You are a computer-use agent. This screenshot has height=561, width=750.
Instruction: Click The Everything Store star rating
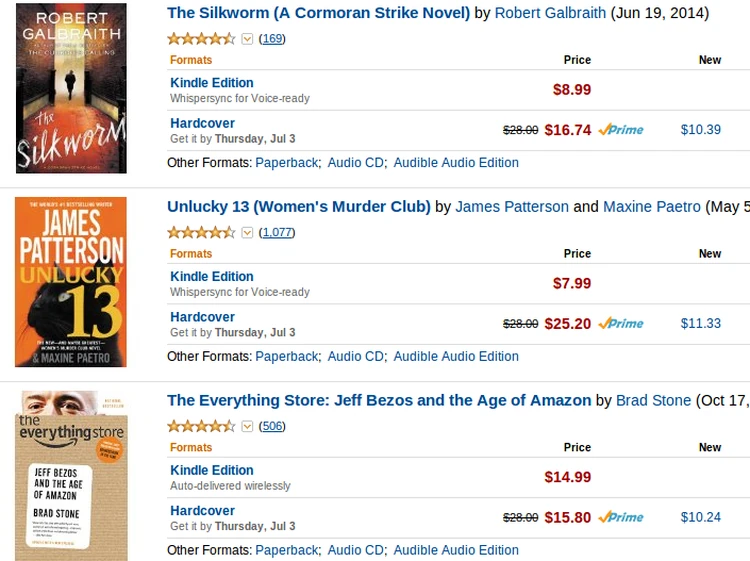[201, 426]
